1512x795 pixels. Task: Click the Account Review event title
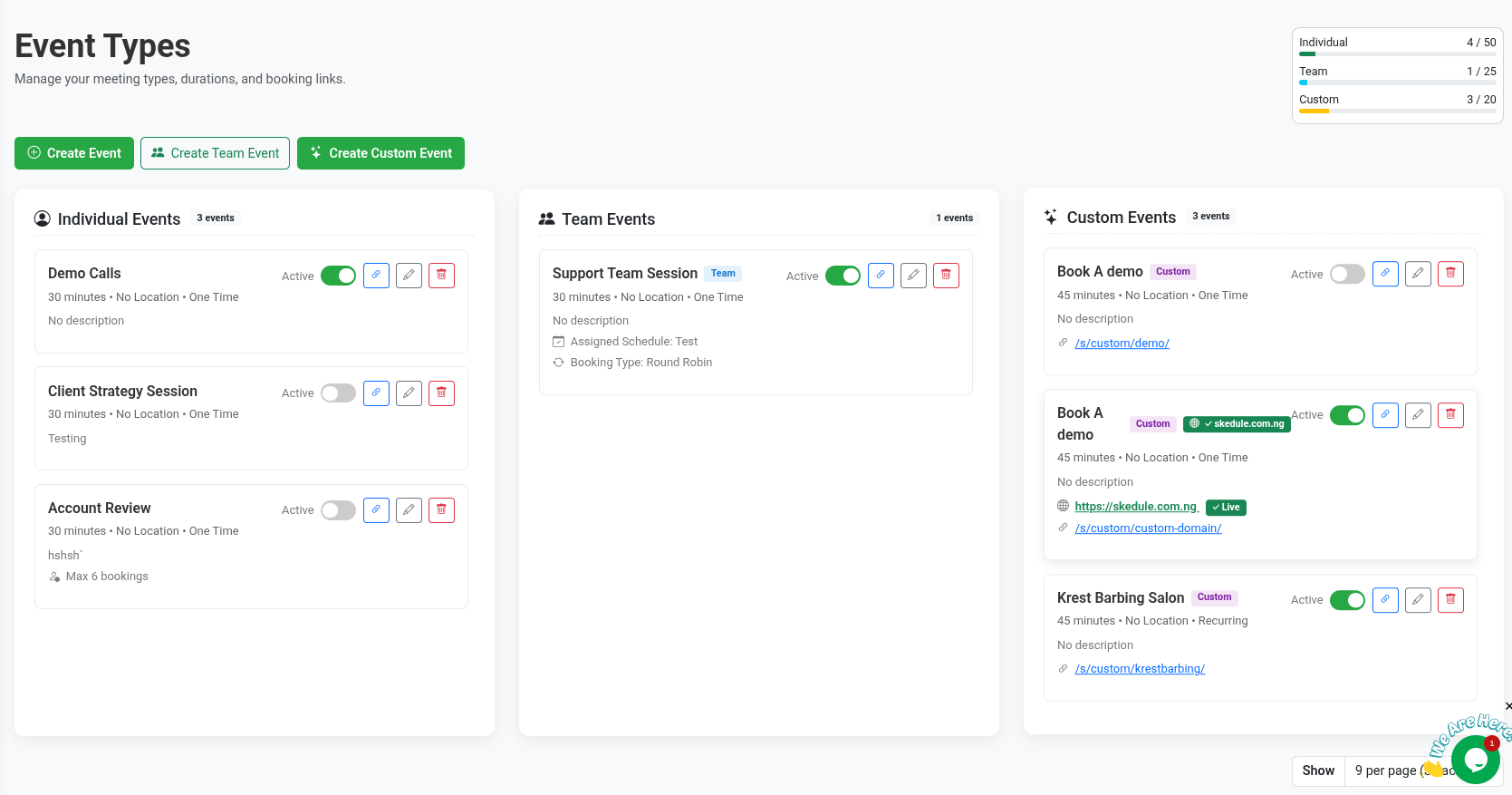click(x=99, y=509)
